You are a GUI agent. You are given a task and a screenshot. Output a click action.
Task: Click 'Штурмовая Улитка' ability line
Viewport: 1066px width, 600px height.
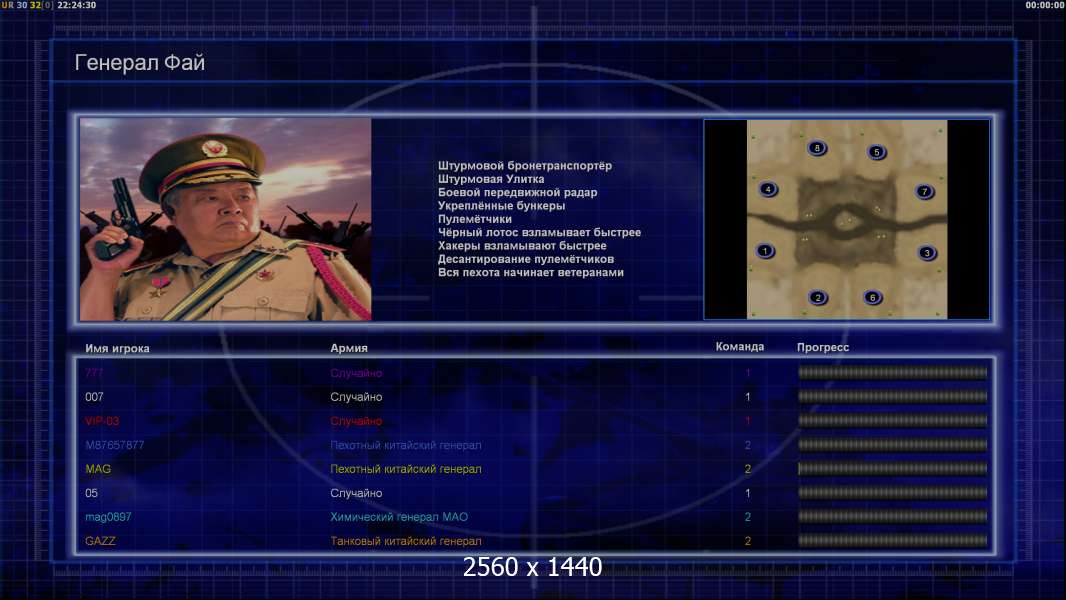click(x=491, y=179)
